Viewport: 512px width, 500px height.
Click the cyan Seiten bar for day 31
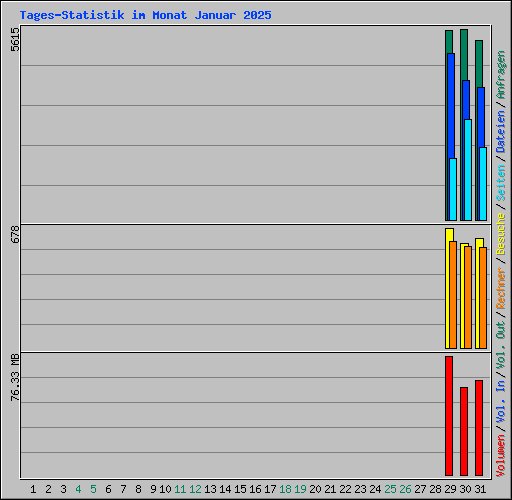click(x=483, y=184)
